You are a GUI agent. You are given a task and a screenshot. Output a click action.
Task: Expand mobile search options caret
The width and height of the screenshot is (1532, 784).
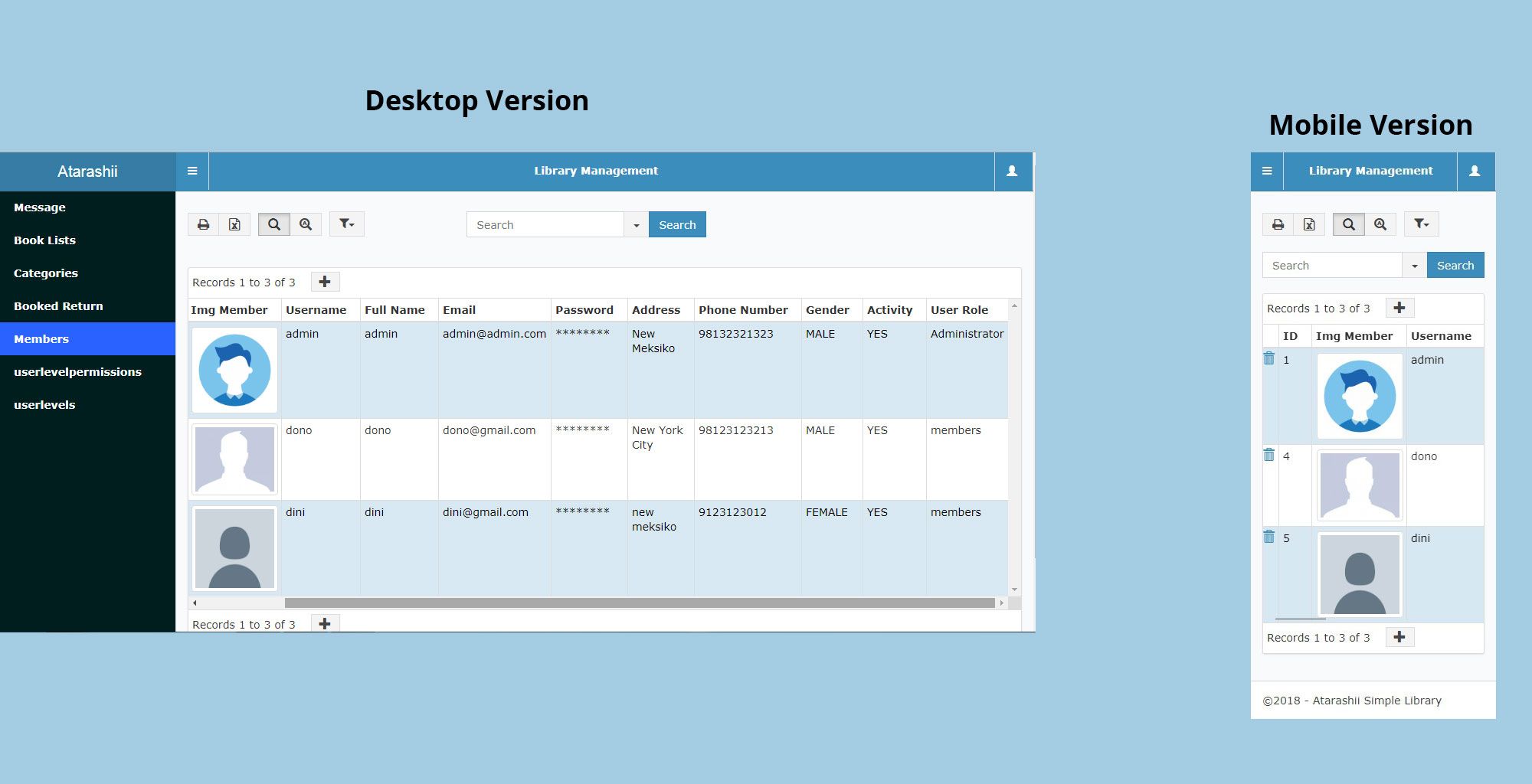coord(1414,266)
